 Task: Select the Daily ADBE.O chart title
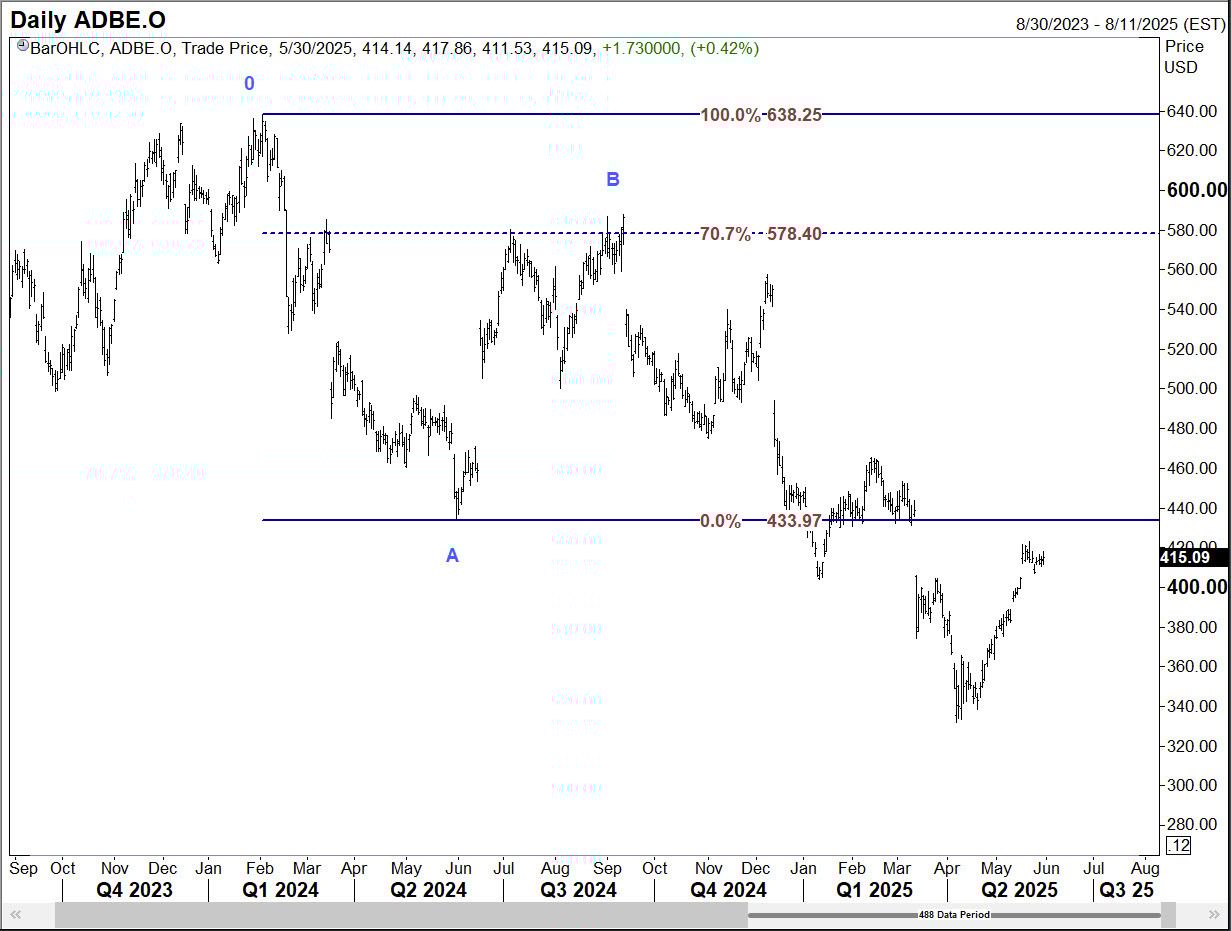tap(89, 20)
